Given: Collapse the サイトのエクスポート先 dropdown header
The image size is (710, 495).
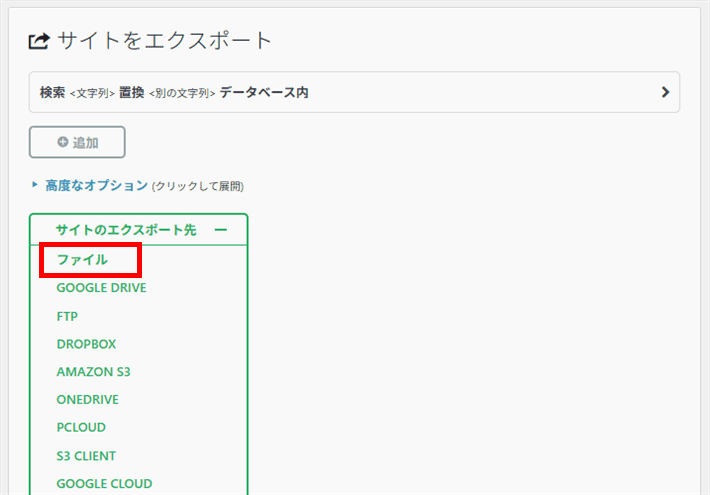Looking at the screenshot, I should click(139, 230).
